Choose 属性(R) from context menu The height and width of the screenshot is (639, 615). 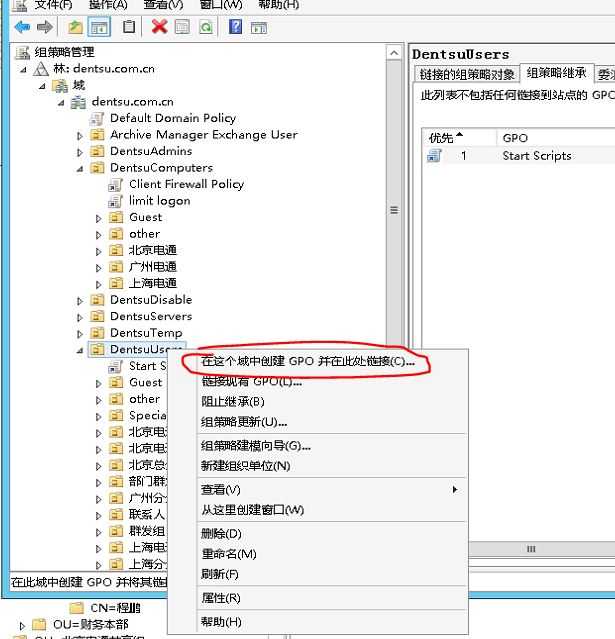[x=221, y=598]
